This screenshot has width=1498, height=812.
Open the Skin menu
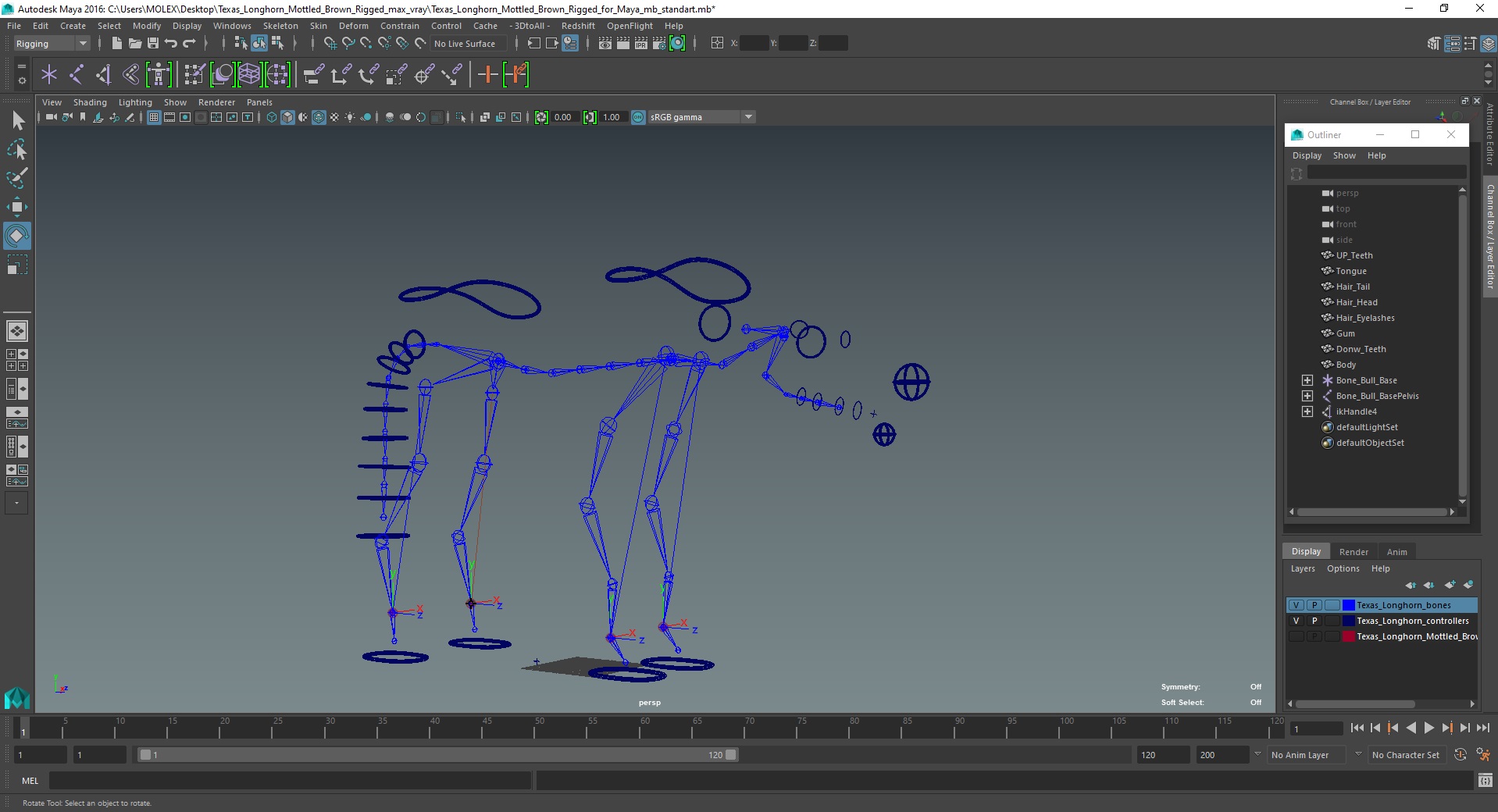[x=319, y=26]
